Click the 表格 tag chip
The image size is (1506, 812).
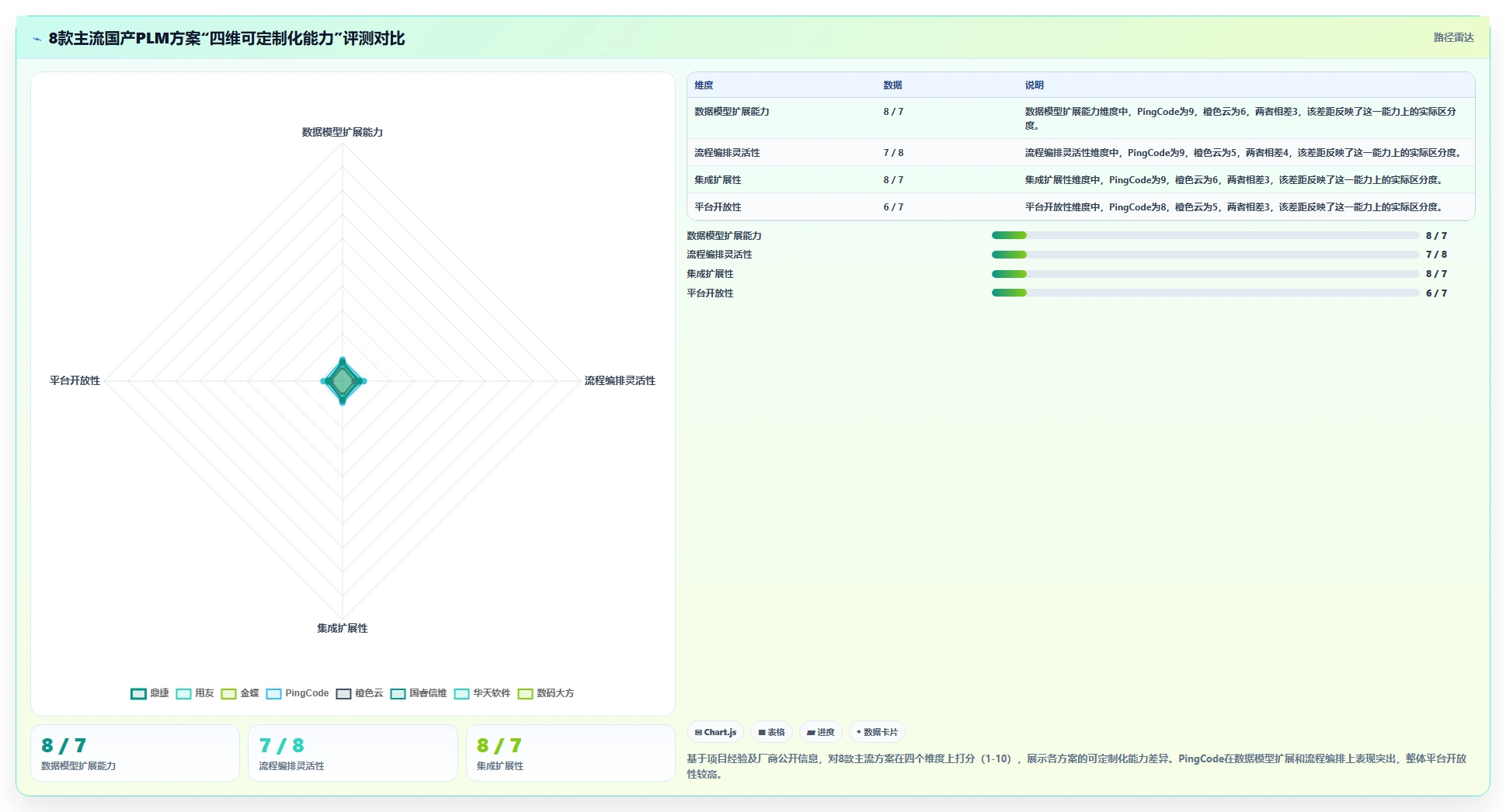(771, 732)
